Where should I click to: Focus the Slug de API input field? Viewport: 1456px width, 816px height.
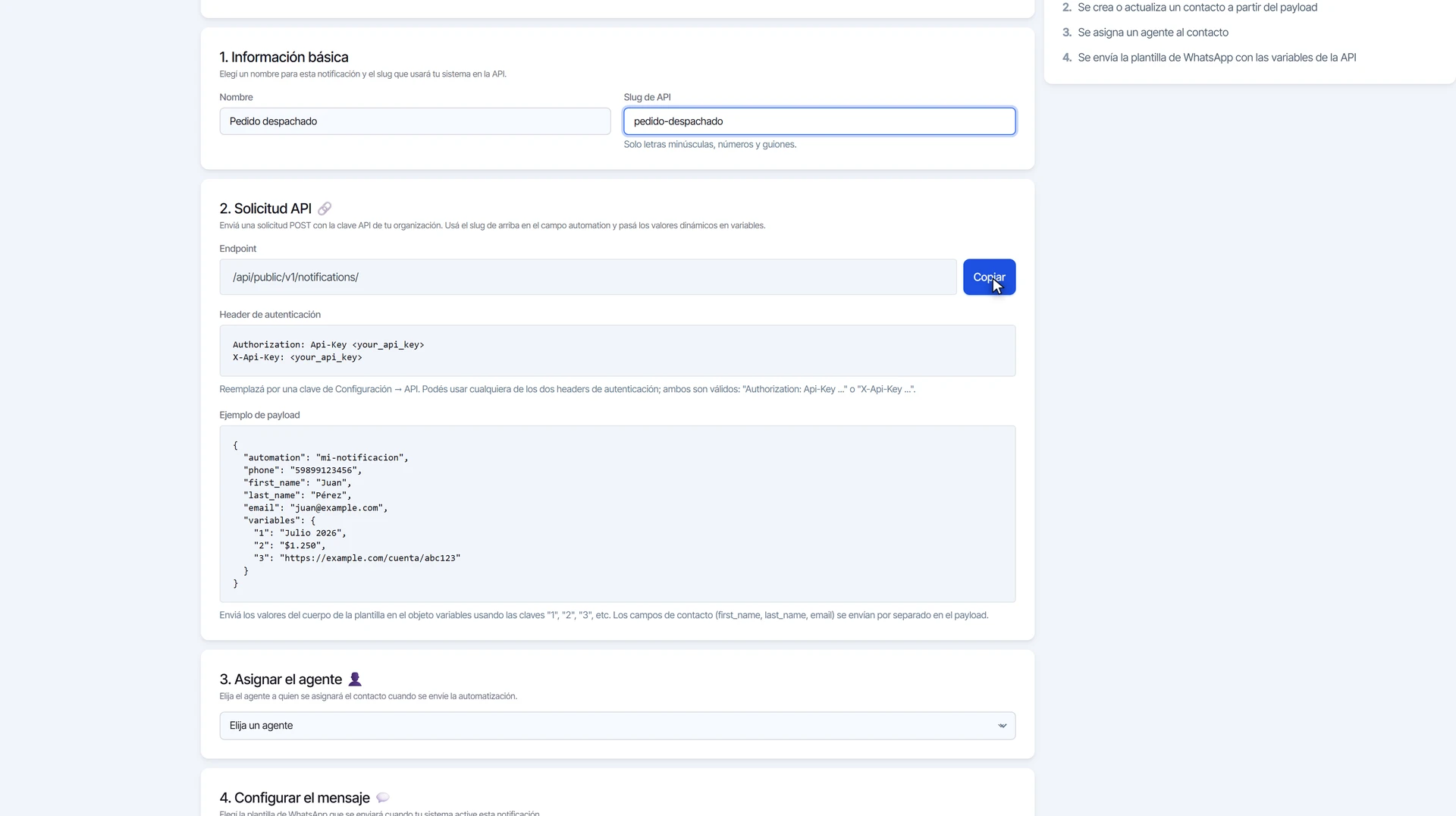(x=819, y=121)
